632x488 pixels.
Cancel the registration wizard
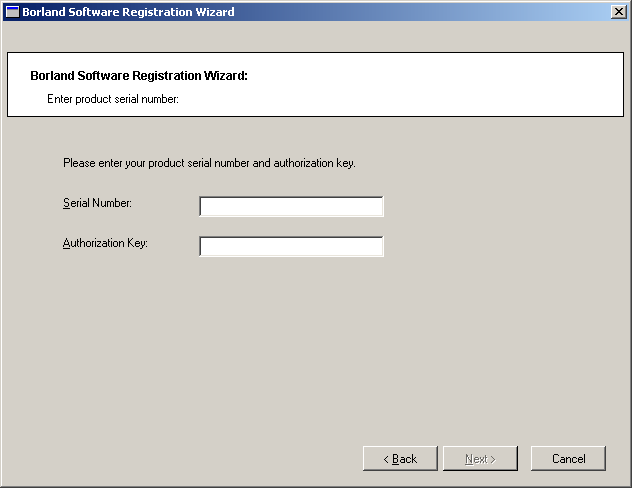[x=568, y=459]
